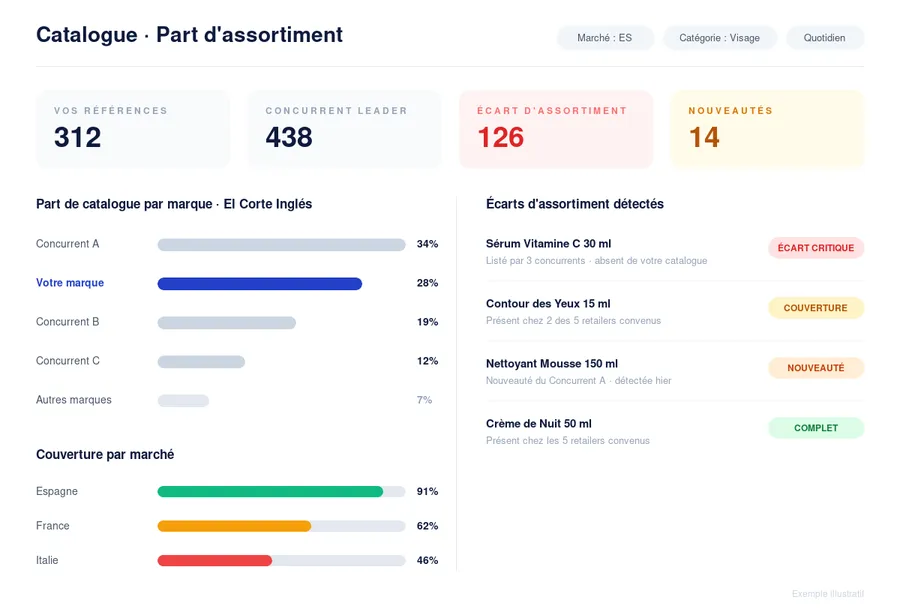Click 'Listé par 3 concurrents' description
Screen dimensions: 900x615
click(596, 261)
